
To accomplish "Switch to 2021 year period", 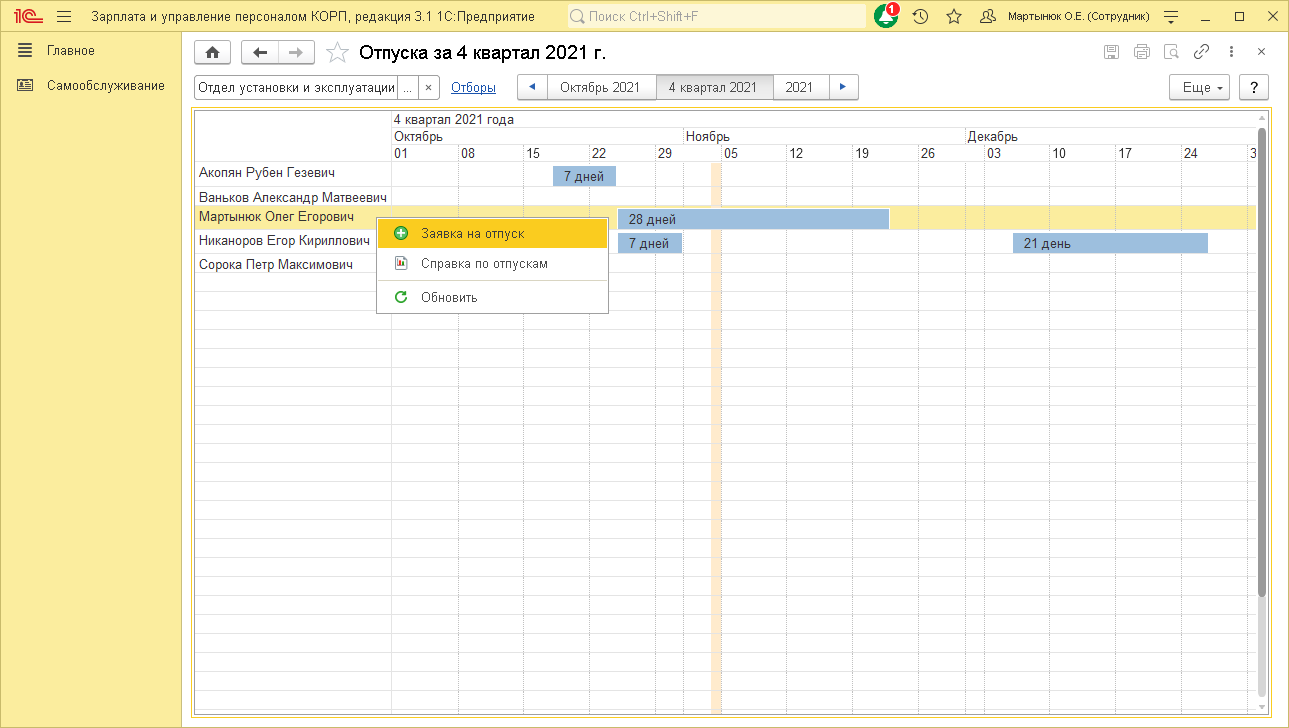I will [x=799, y=87].
